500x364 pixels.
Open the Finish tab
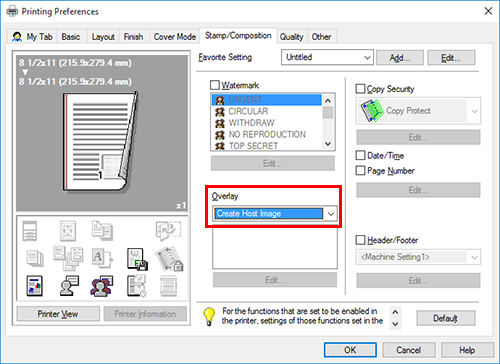click(x=133, y=37)
